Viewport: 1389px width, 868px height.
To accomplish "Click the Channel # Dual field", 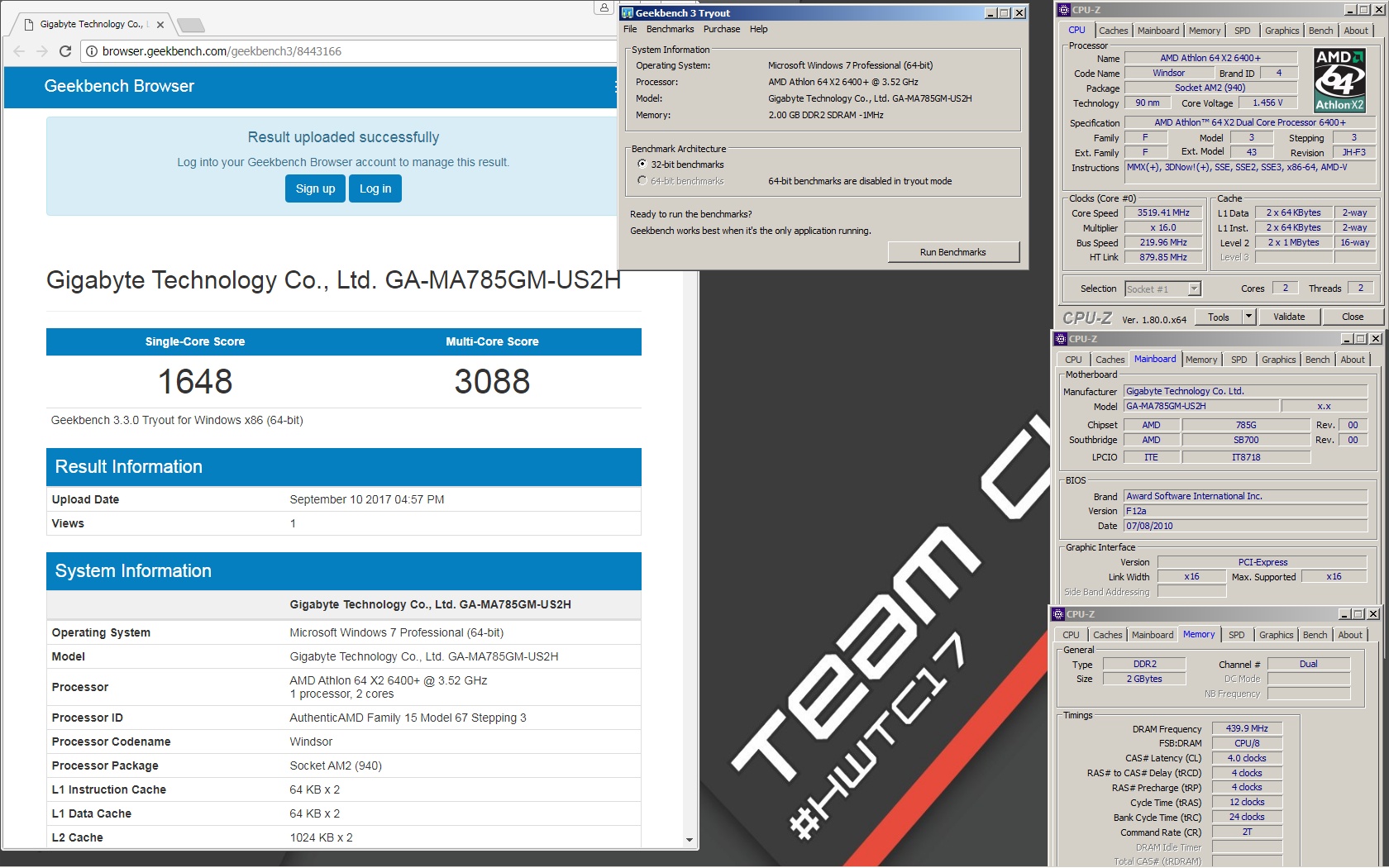I will [1308, 664].
